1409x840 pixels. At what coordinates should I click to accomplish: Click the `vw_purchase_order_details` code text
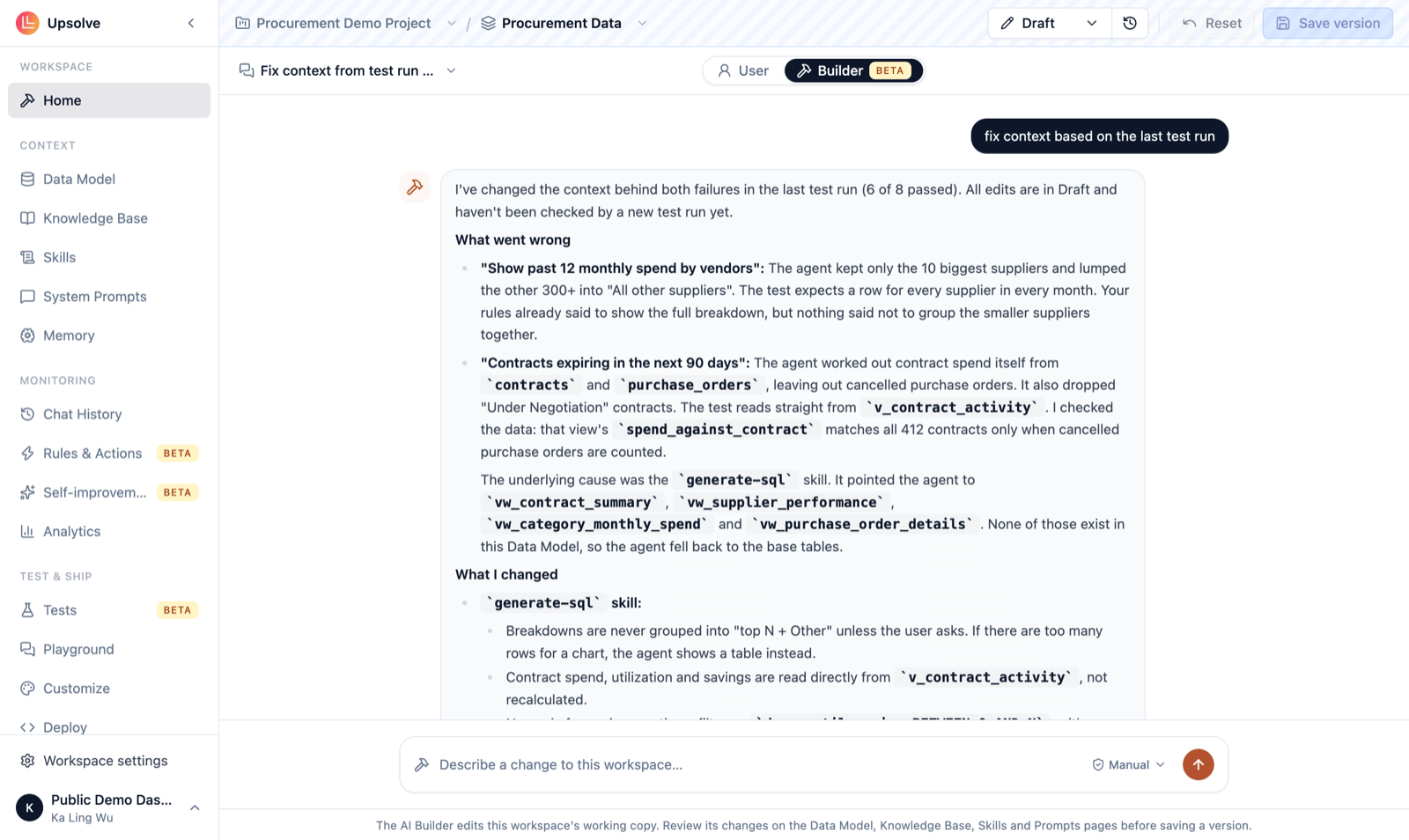862,524
